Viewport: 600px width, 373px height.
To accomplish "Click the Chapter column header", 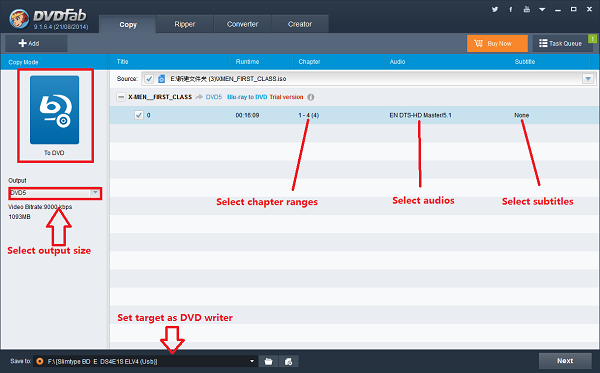I will [x=309, y=62].
